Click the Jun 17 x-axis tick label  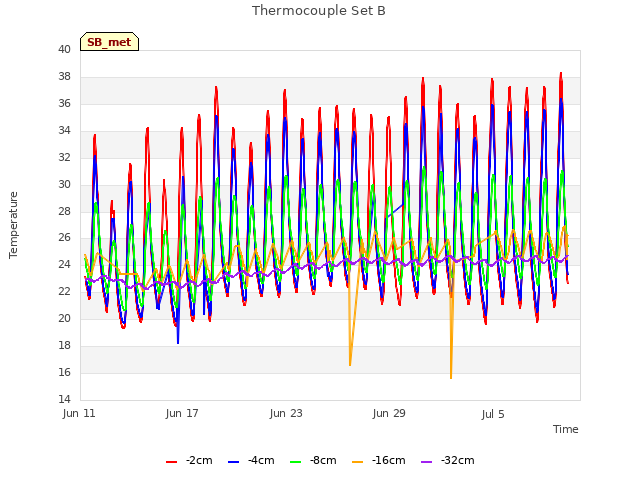(182, 413)
